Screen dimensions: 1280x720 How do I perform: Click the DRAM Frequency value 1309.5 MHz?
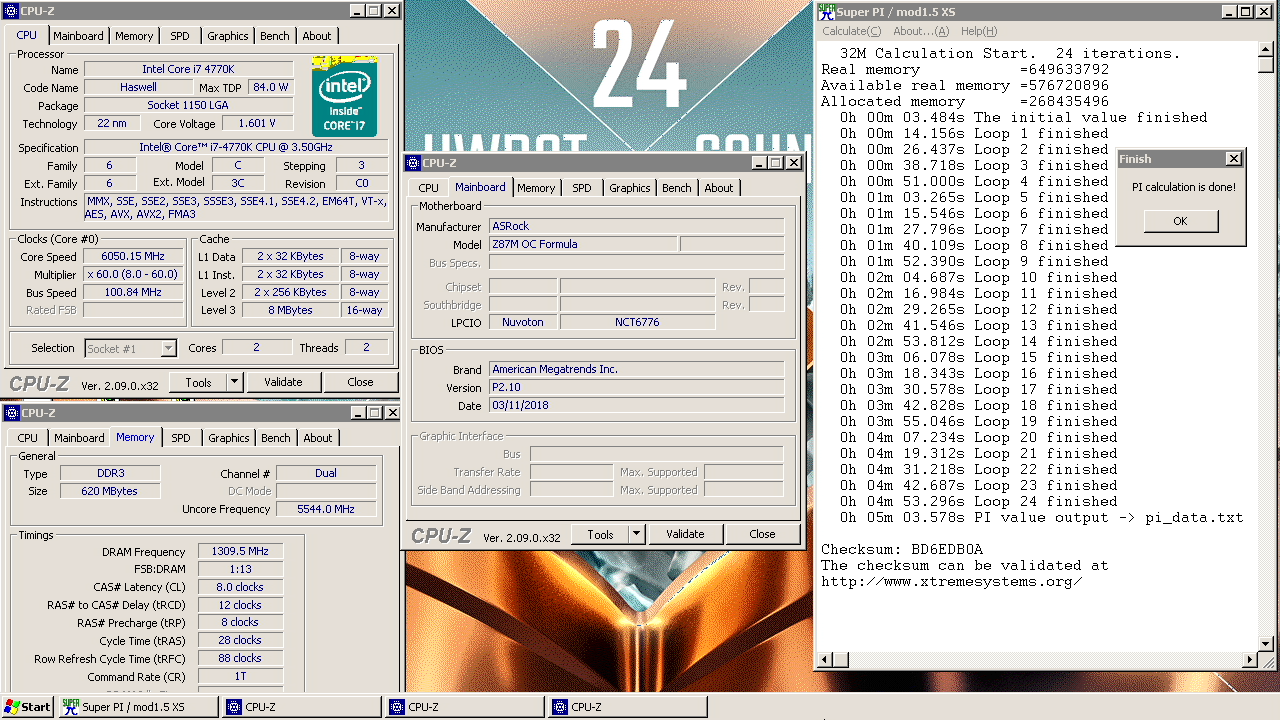coord(240,552)
